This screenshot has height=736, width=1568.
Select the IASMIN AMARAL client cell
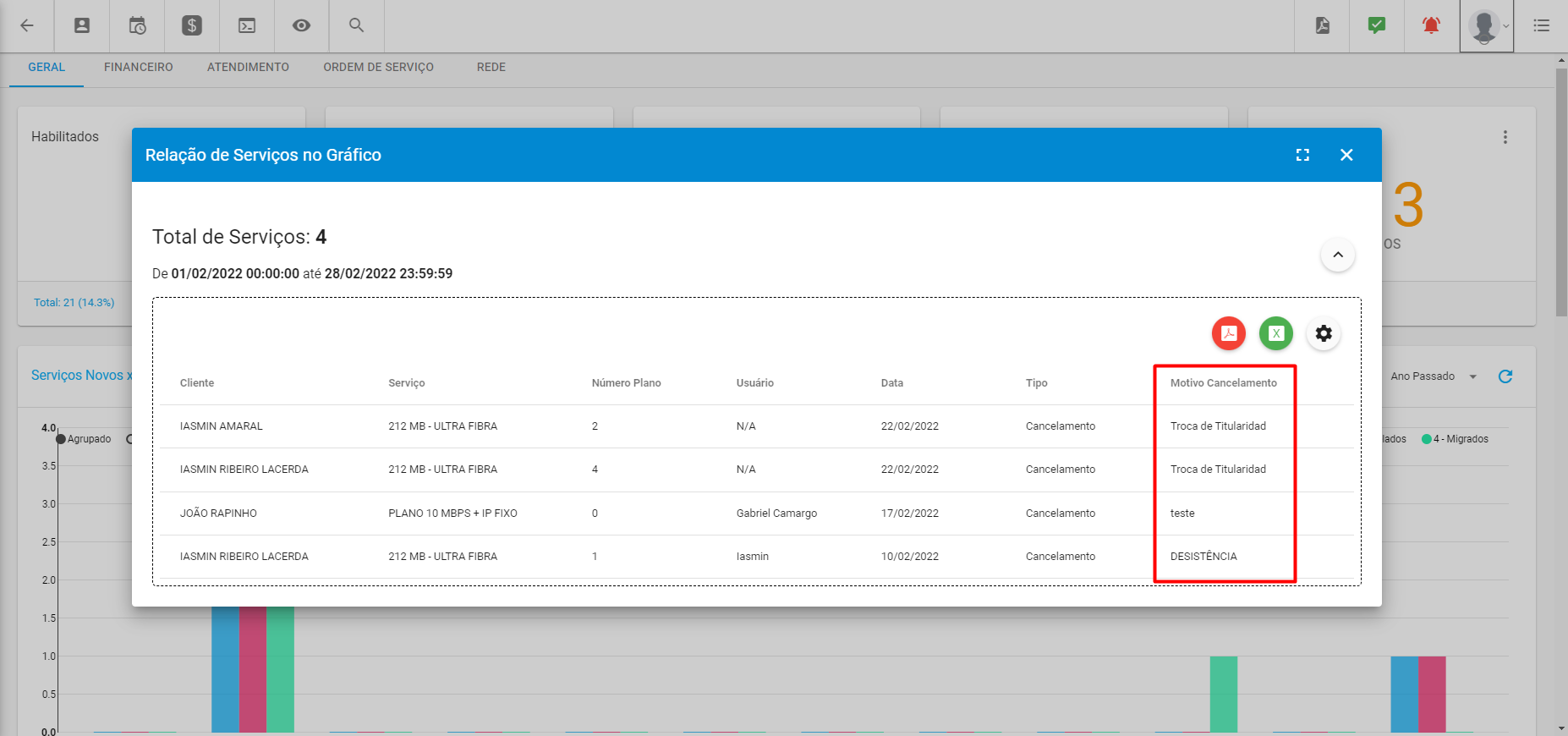point(222,426)
